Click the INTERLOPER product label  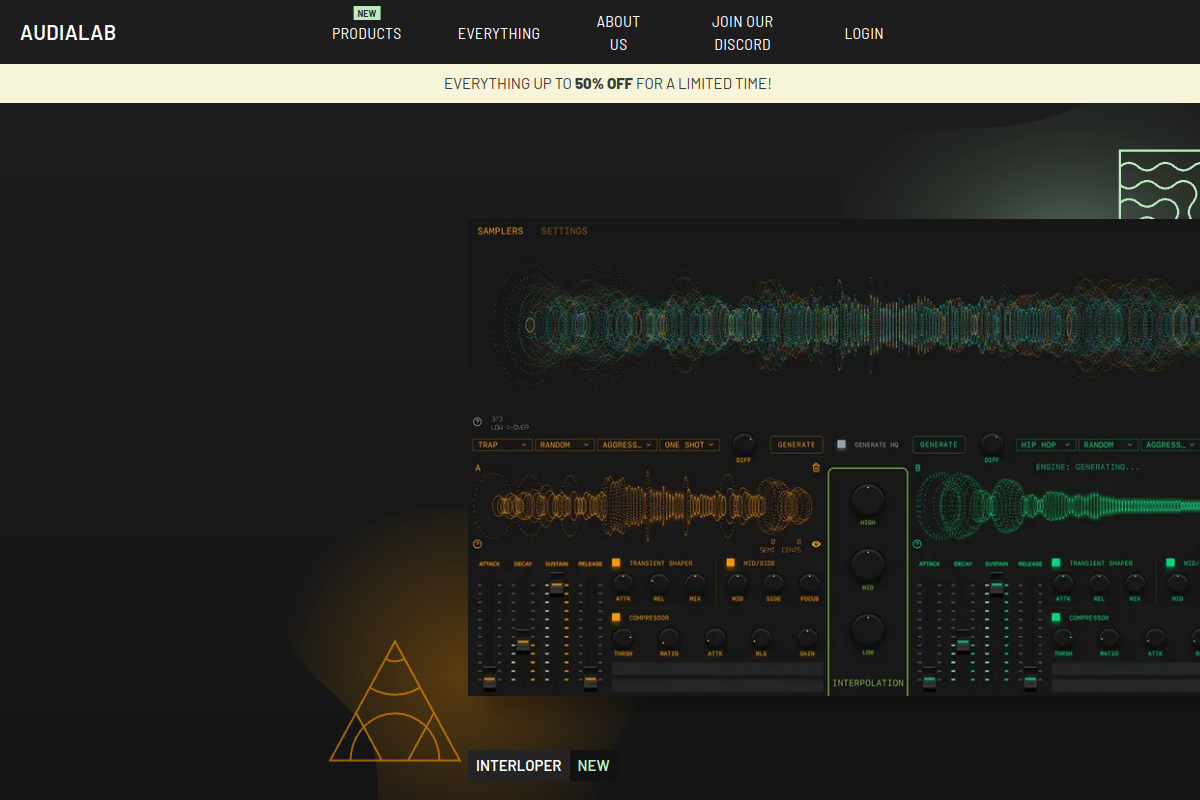519,766
